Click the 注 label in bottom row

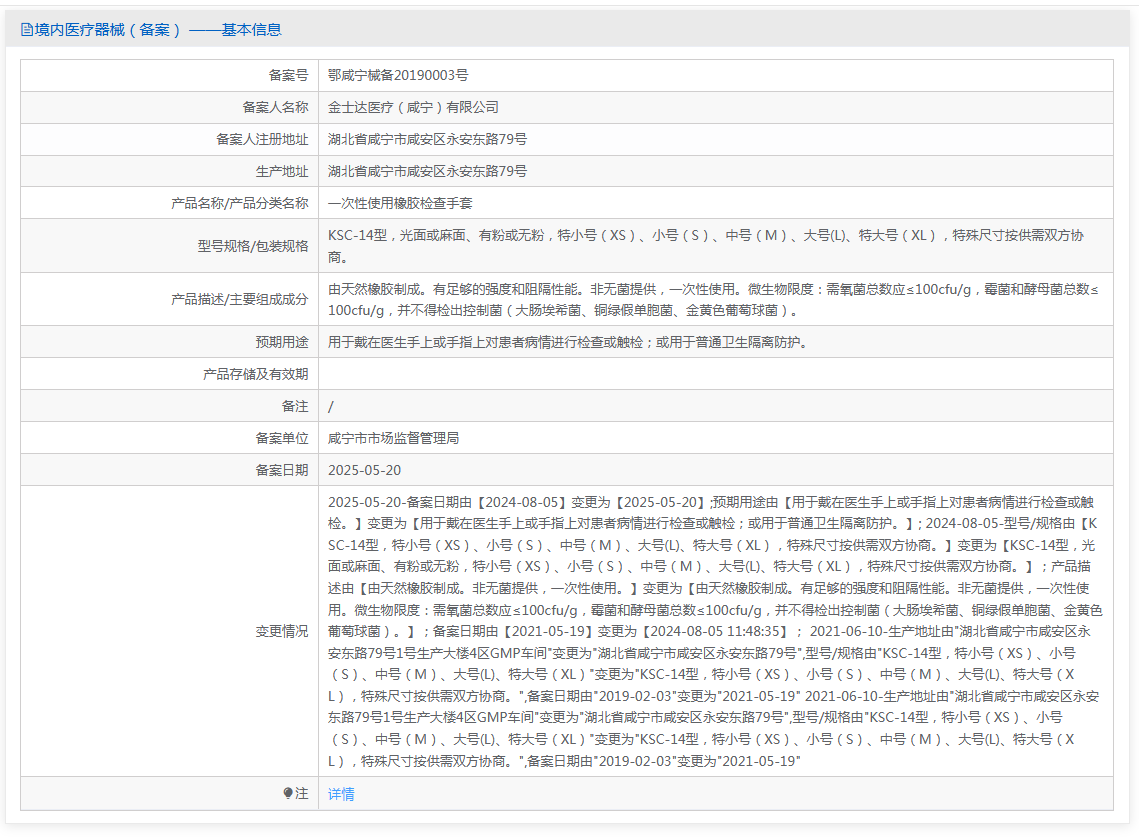click(x=301, y=793)
